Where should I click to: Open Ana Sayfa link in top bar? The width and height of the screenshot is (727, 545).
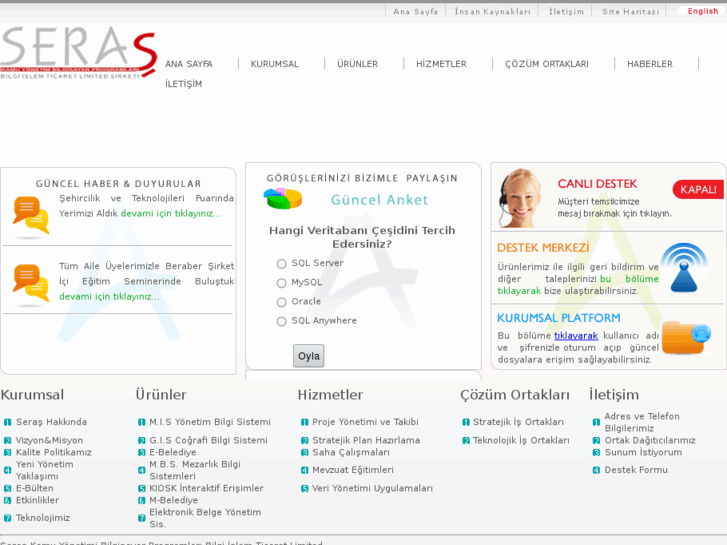click(x=415, y=12)
